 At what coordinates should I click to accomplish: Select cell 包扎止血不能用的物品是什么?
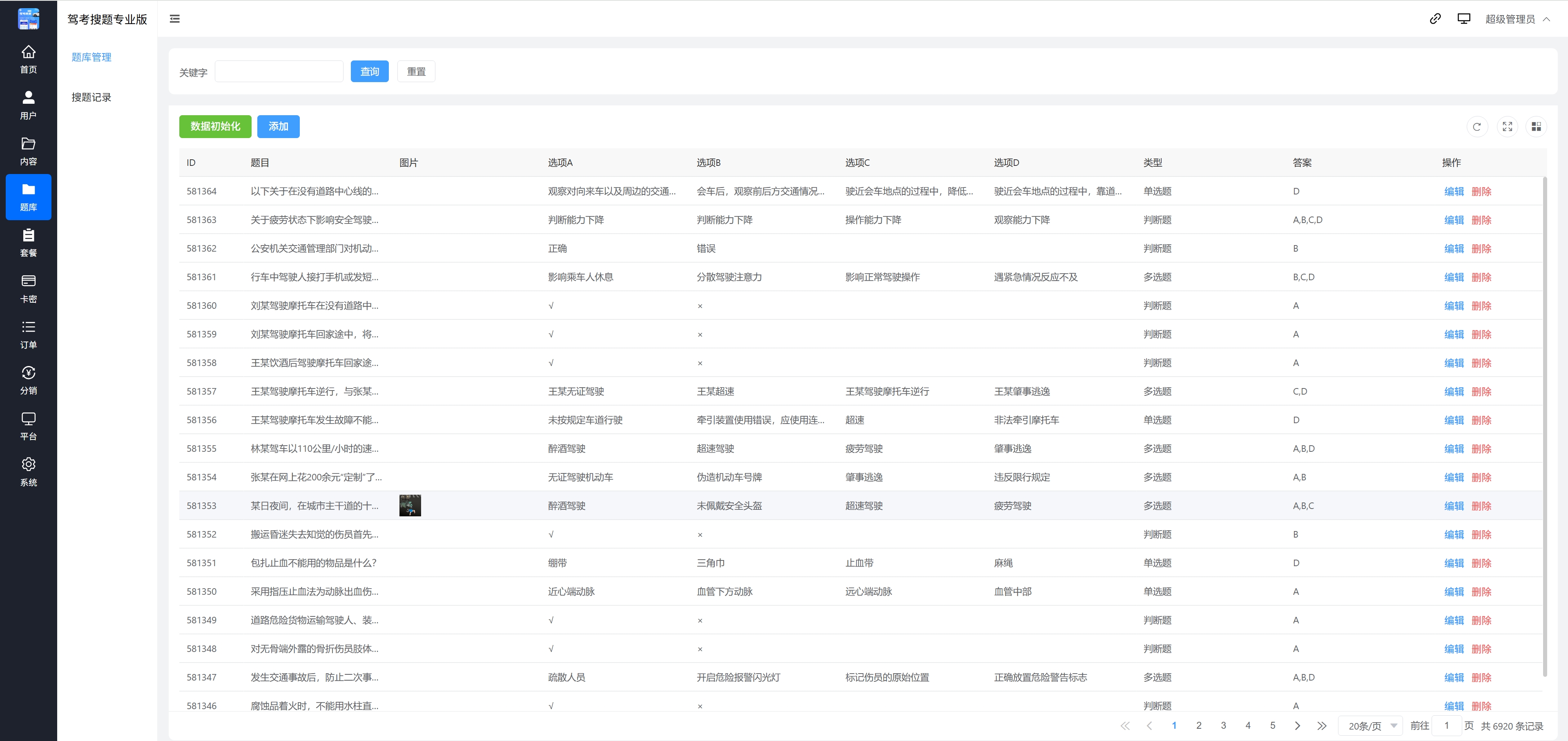coord(314,563)
